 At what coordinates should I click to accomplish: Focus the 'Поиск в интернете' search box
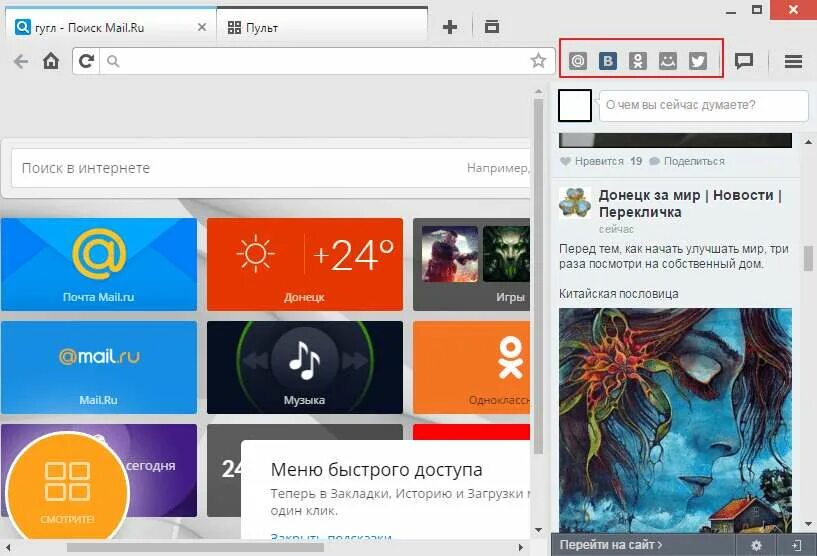(270, 168)
